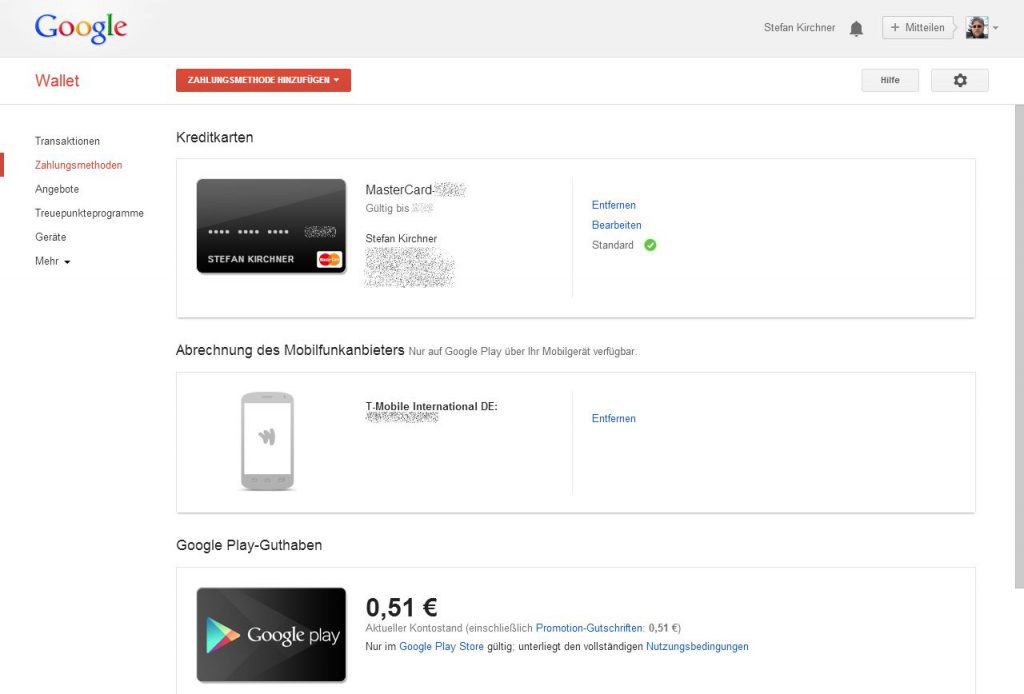Open the notifications bell icon
Viewport: 1024px width, 694px height.
(856, 28)
